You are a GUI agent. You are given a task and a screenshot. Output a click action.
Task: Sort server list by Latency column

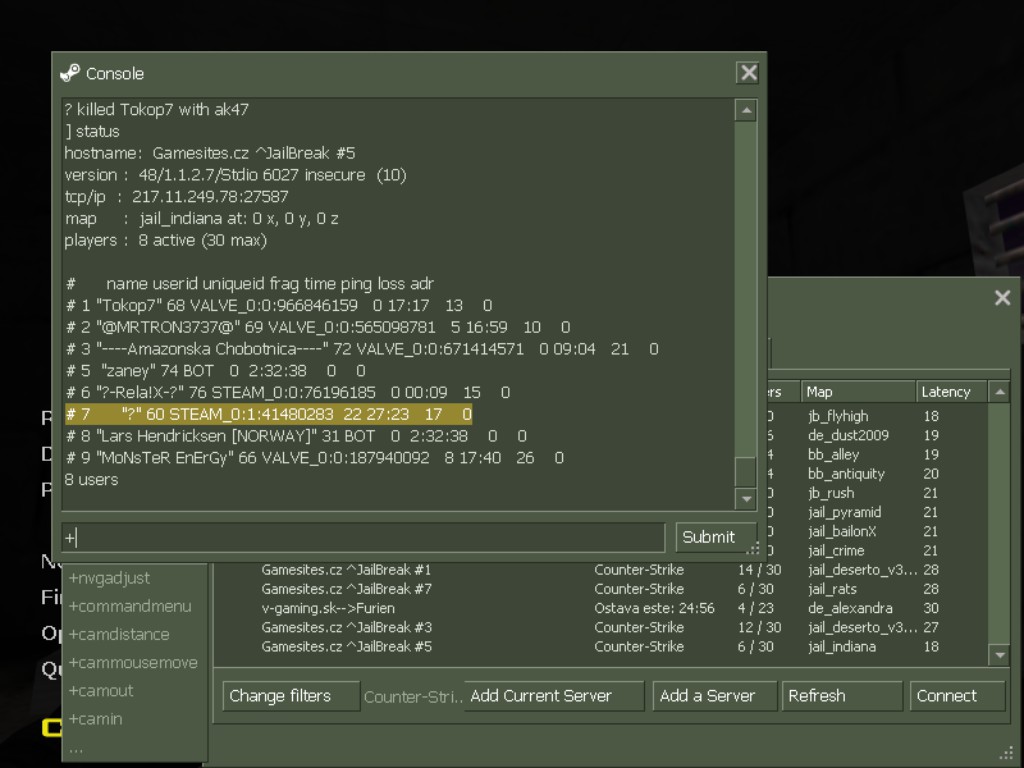point(952,392)
